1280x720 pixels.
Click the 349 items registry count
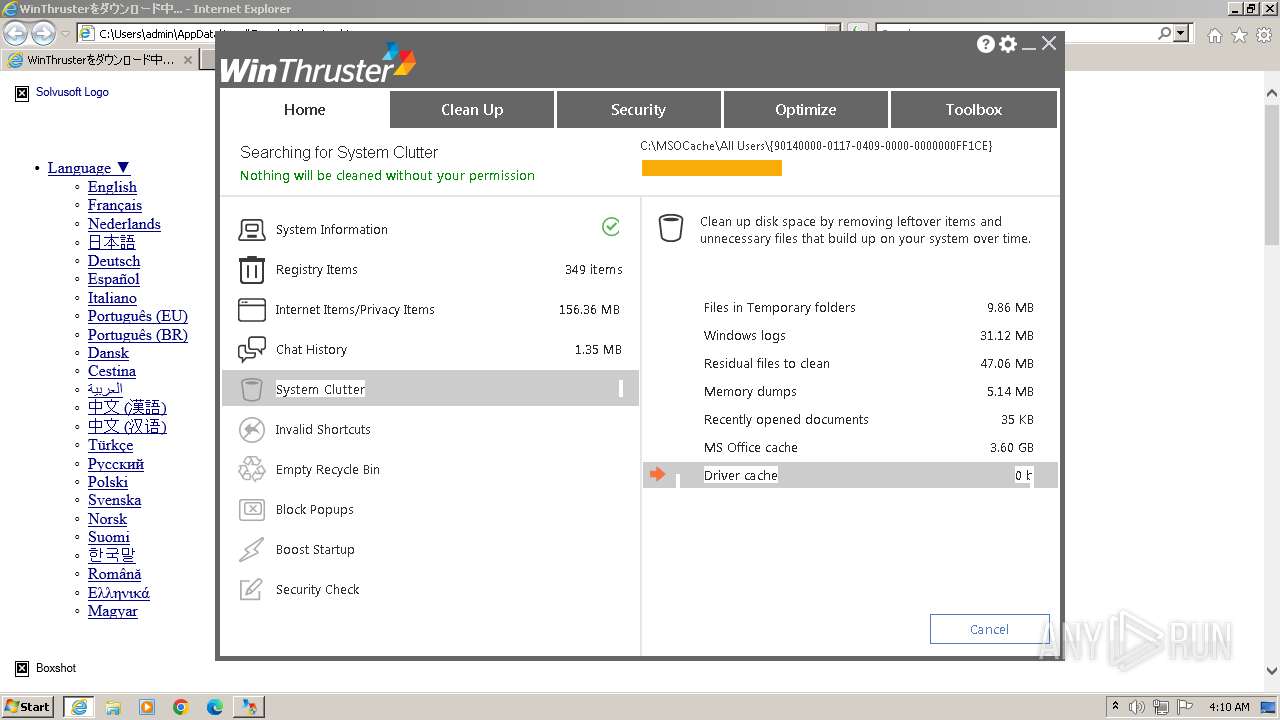[x=593, y=270]
